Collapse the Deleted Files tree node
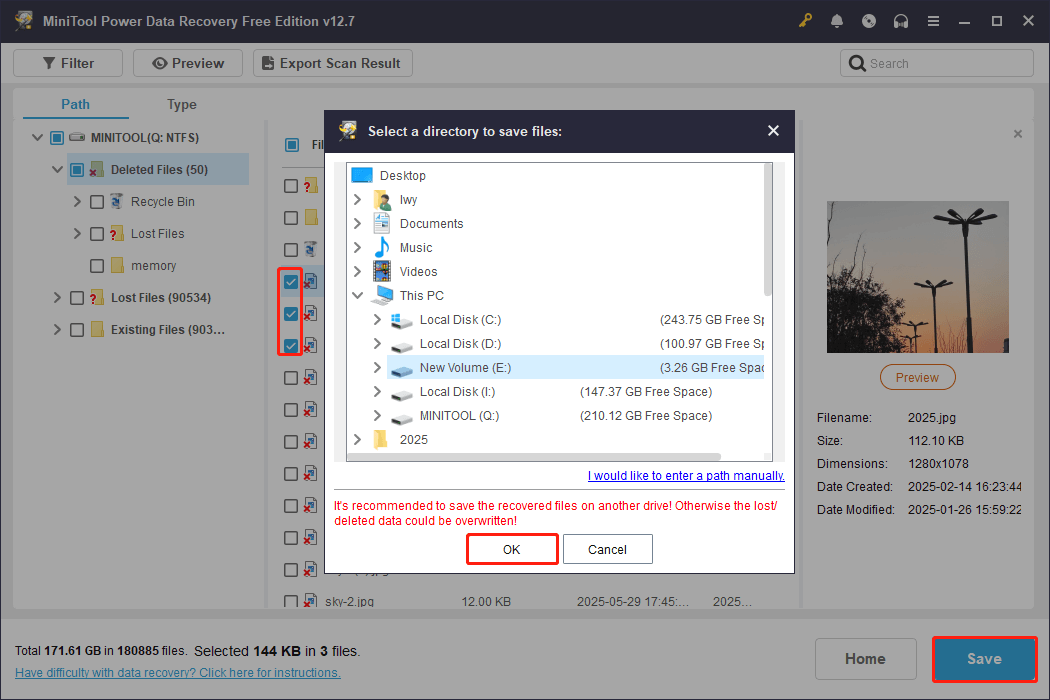The image size is (1050, 700). [x=56, y=169]
